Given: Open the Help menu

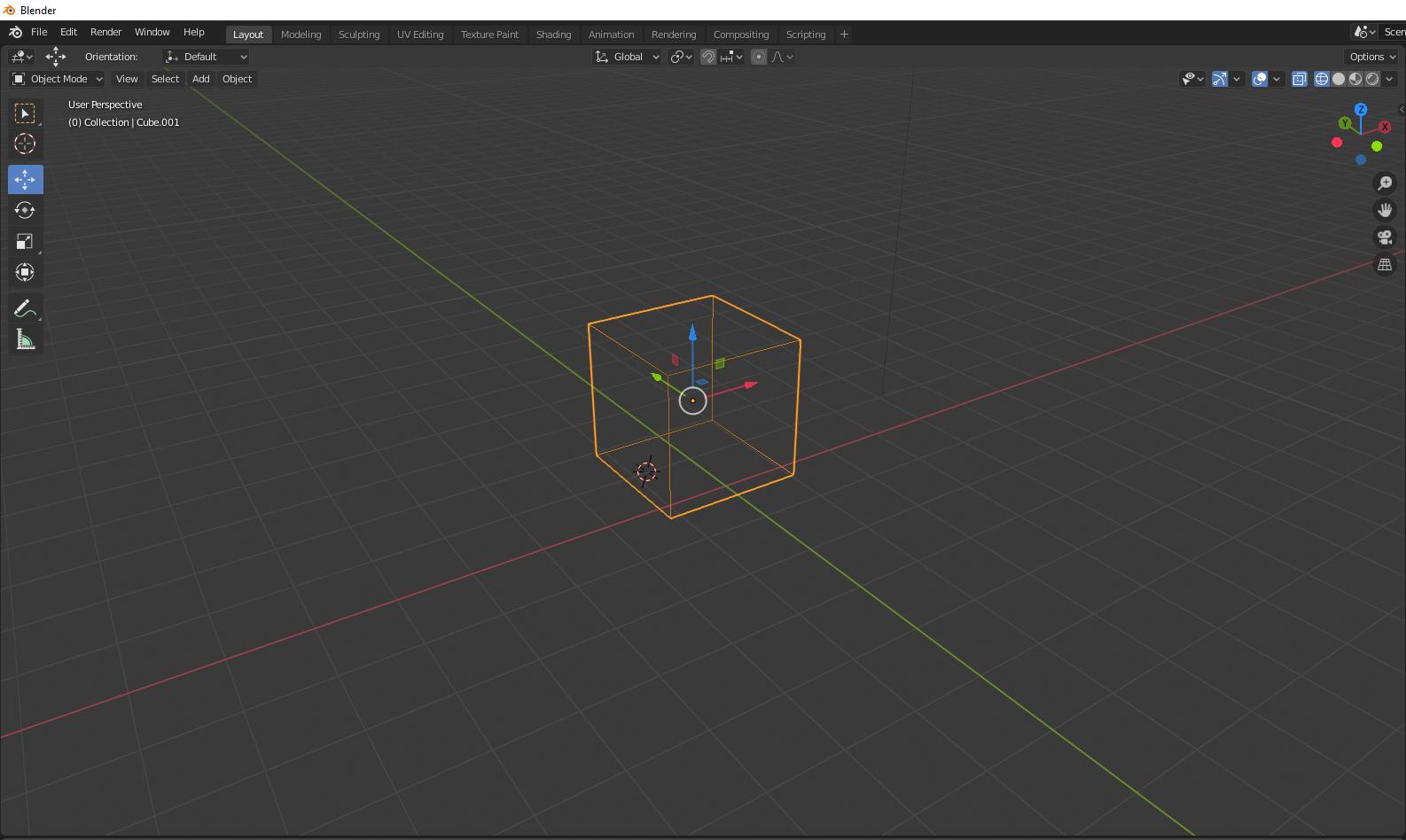Looking at the screenshot, I should tap(193, 32).
